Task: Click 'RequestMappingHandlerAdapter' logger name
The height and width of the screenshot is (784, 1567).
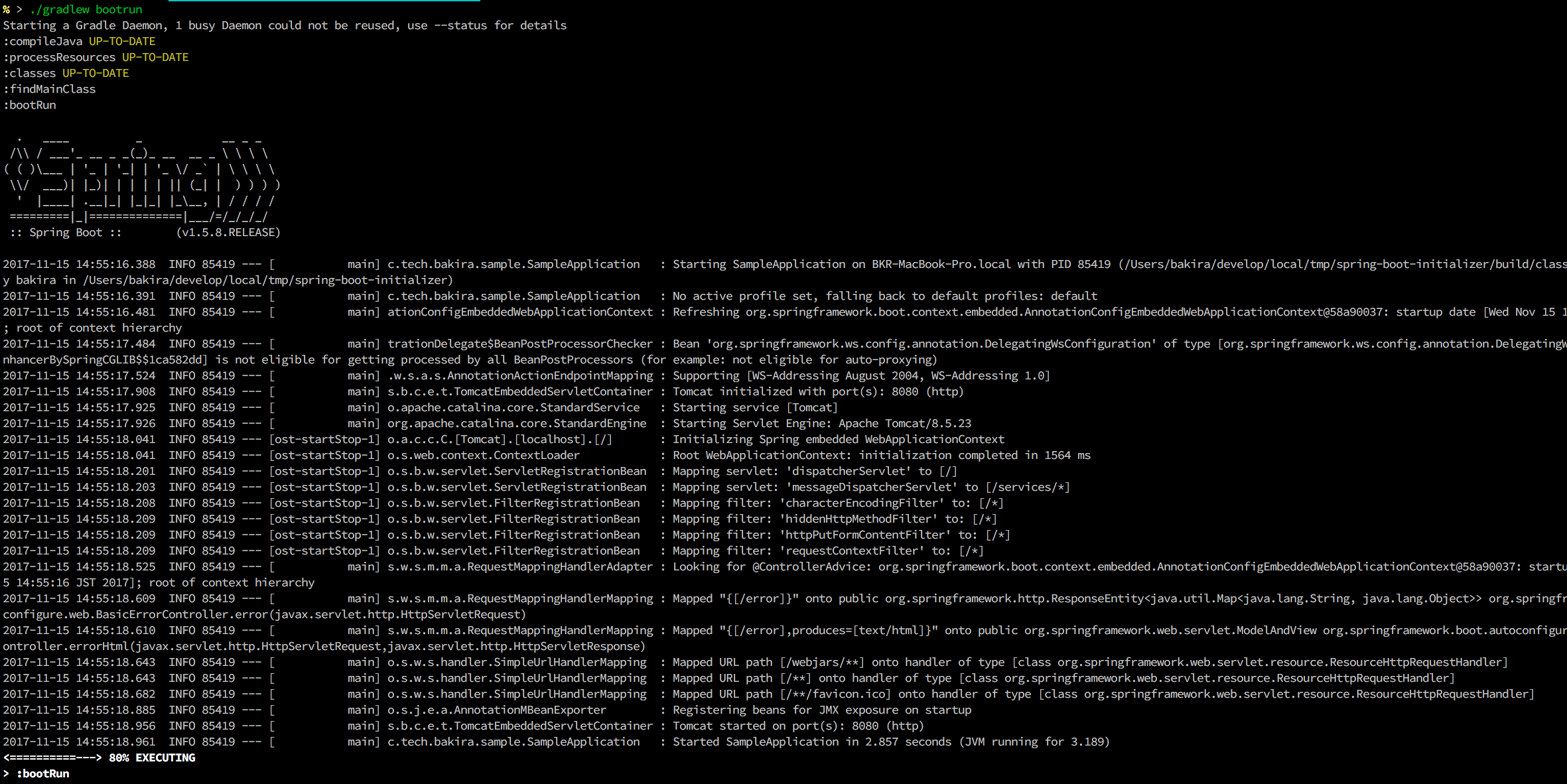Action: 520,566
